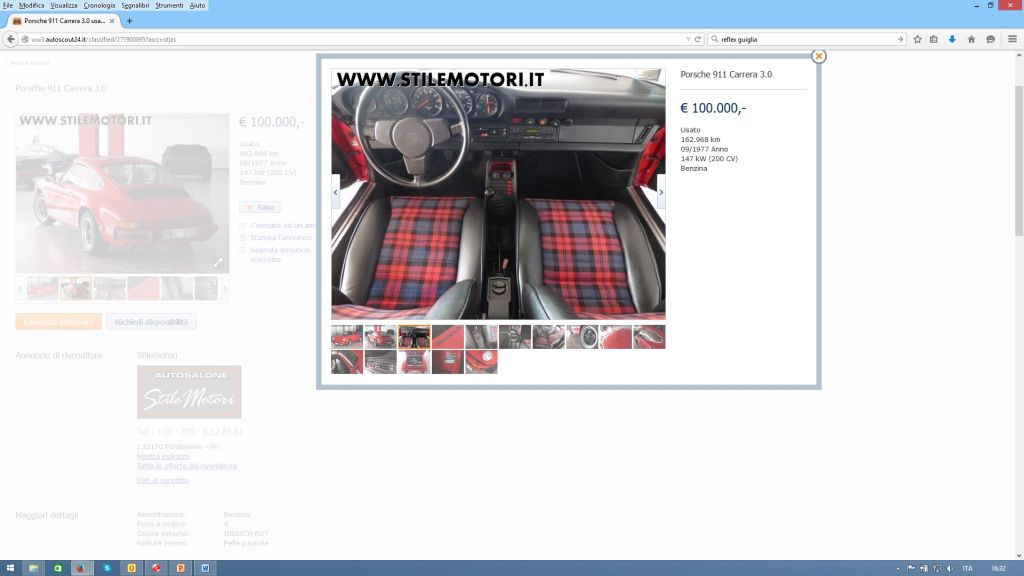Screen dimensions: 1024x576
Task: Open Word from the taskbar
Action: tap(205, 568)
